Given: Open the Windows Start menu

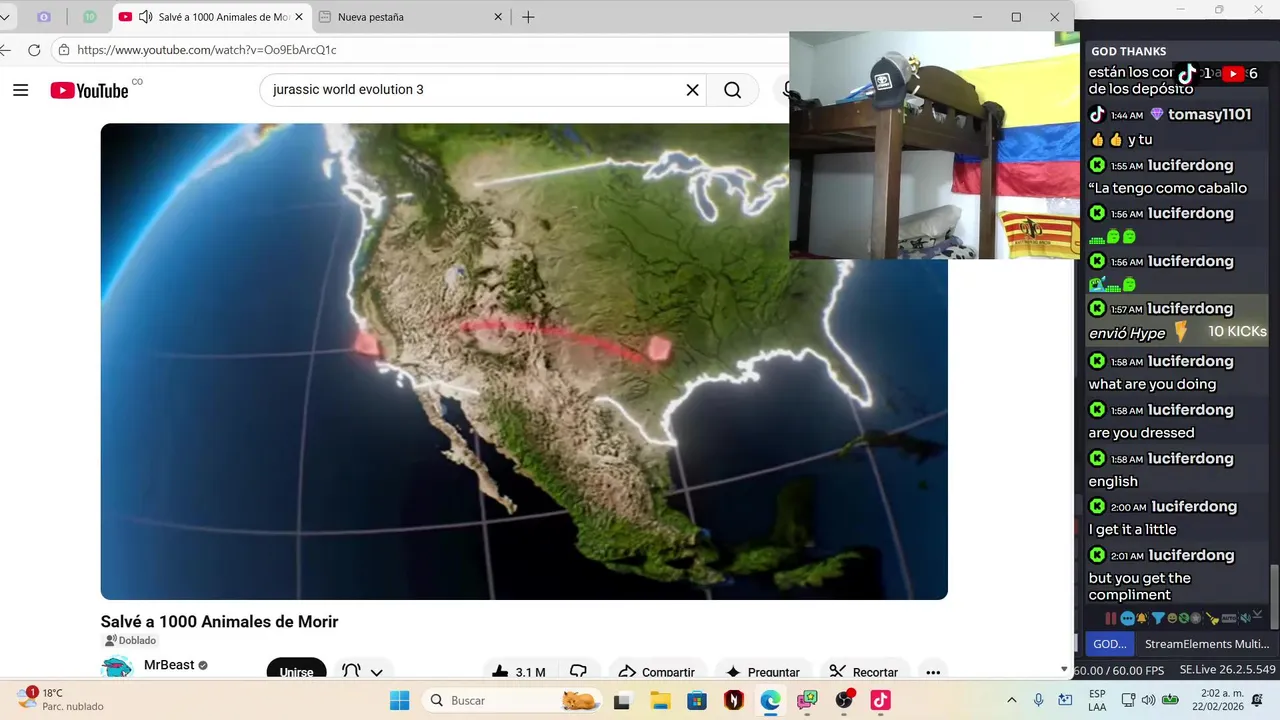Looking at the screenshot, I should point(400,700).
